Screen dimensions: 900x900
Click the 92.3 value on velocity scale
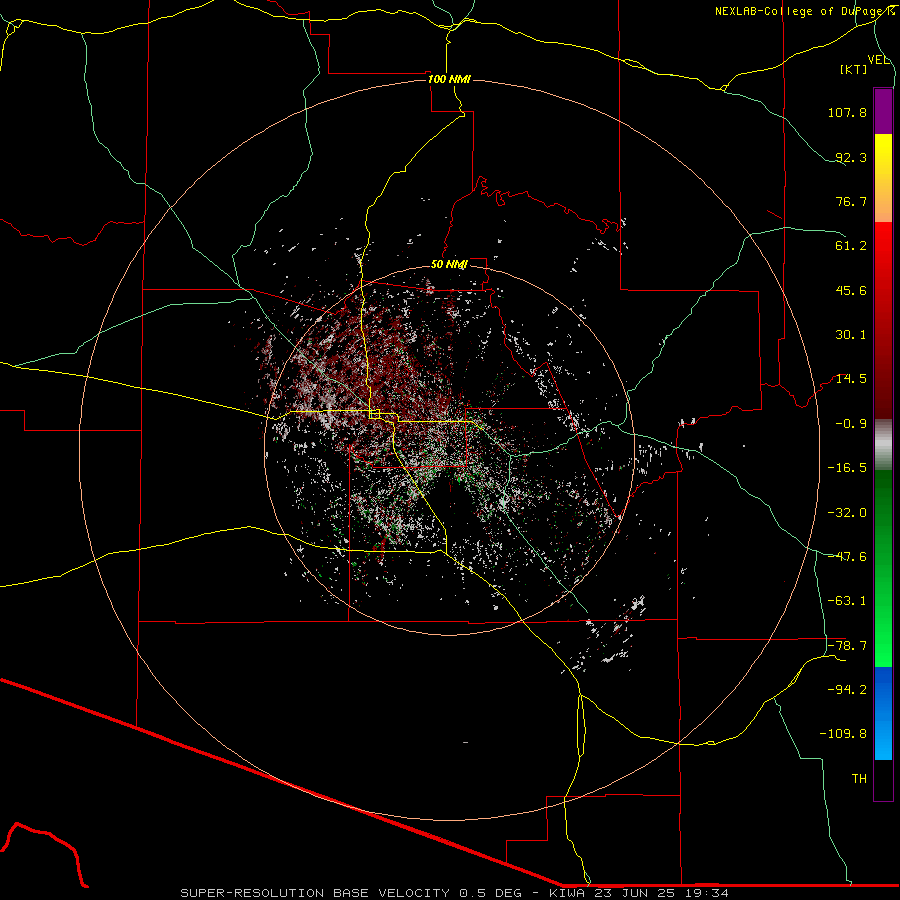point(851,157)
